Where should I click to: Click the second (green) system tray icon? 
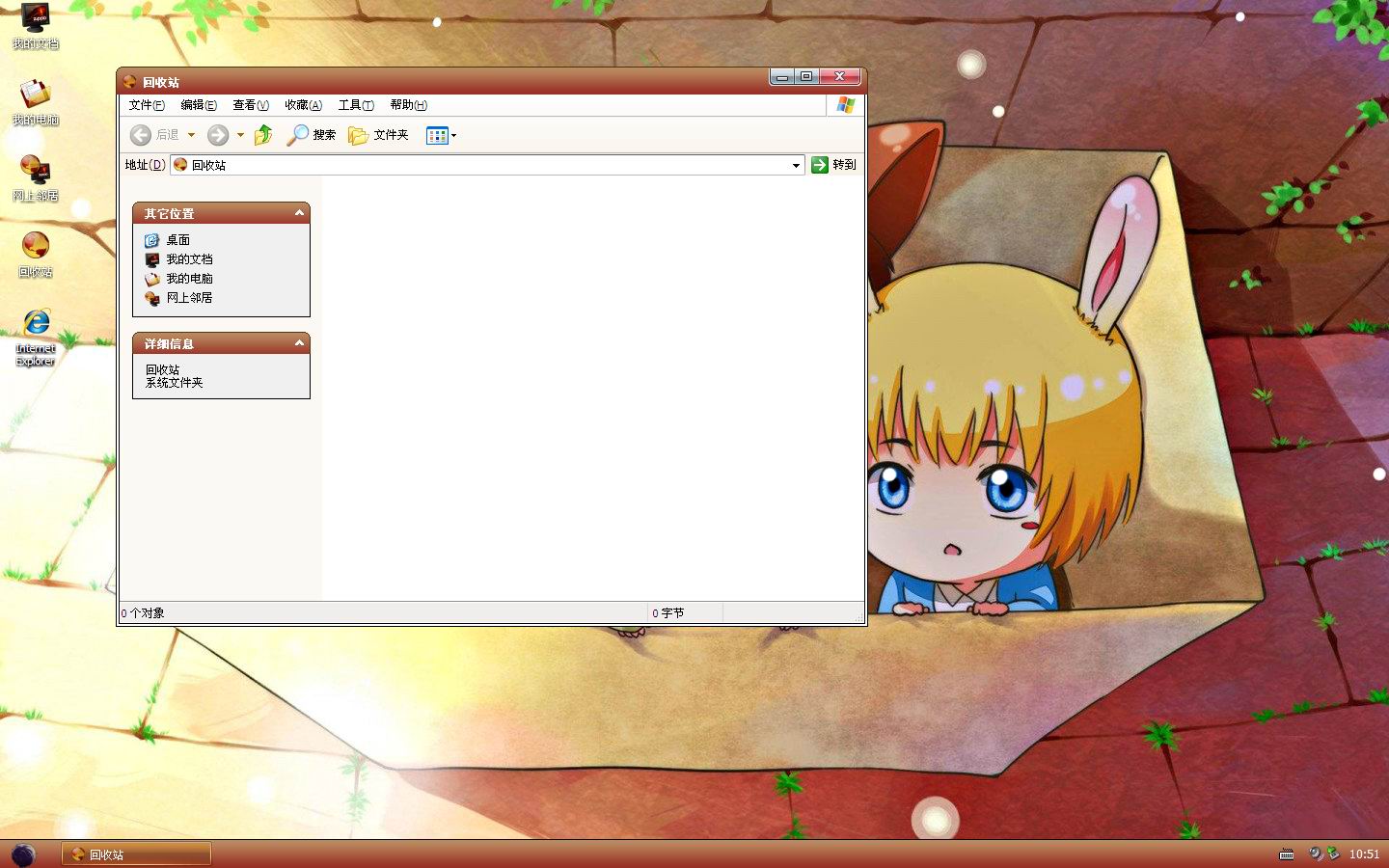(1333, 854)
